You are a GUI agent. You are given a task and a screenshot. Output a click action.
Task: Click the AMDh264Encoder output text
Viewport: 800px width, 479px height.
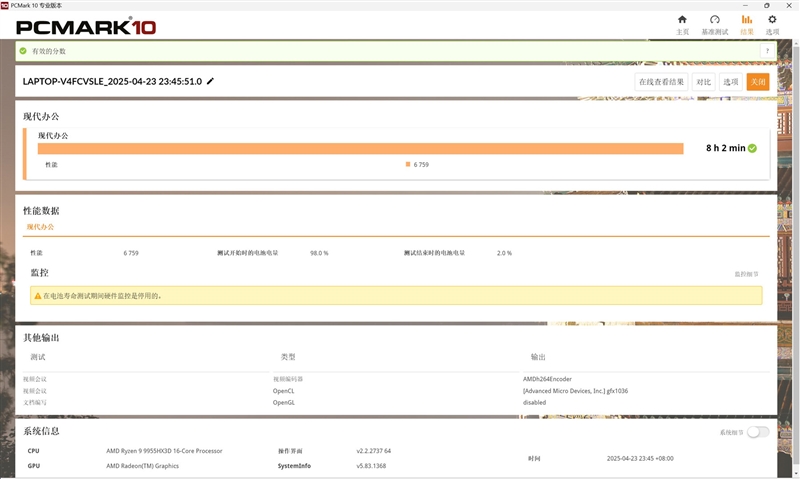point(547,379)
